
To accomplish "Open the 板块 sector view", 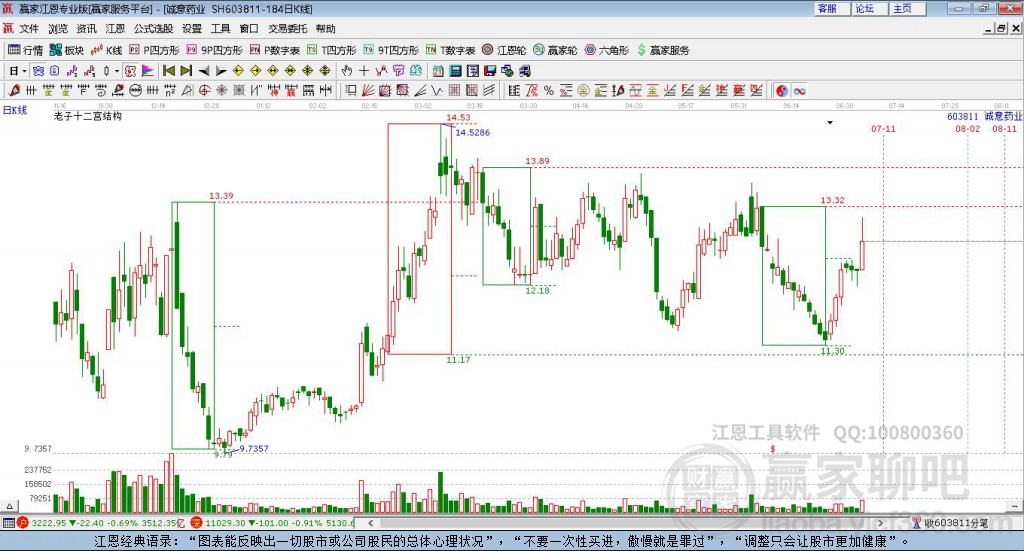I will (x=67, y=50).
